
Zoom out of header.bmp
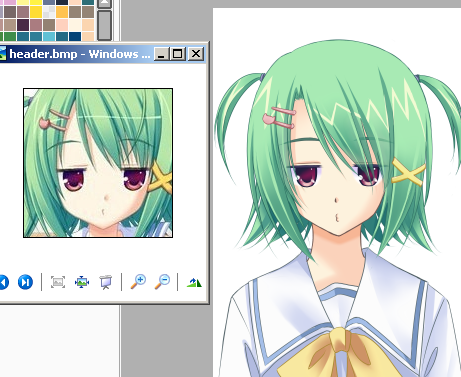162,282
